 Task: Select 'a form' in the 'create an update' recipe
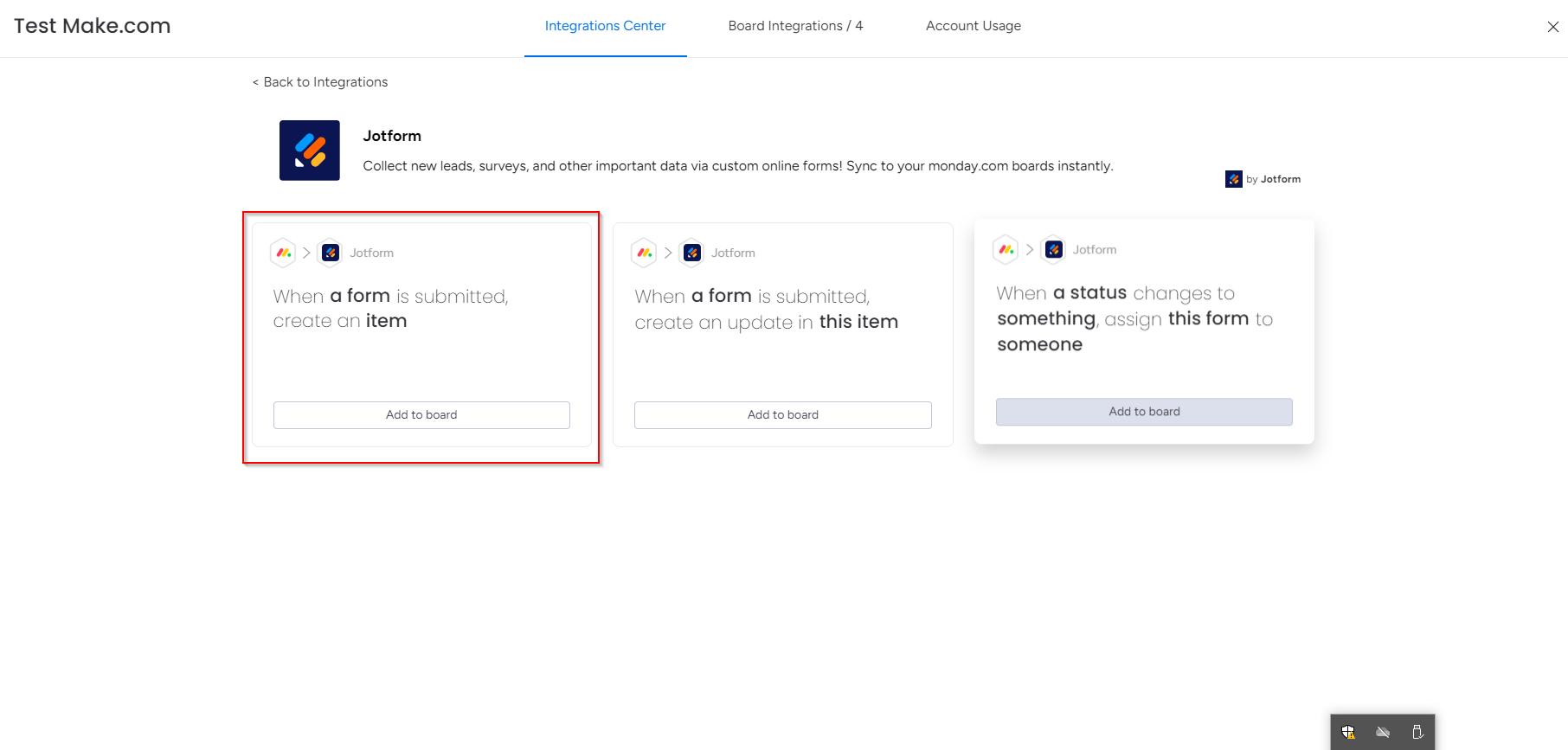[722, 296]
